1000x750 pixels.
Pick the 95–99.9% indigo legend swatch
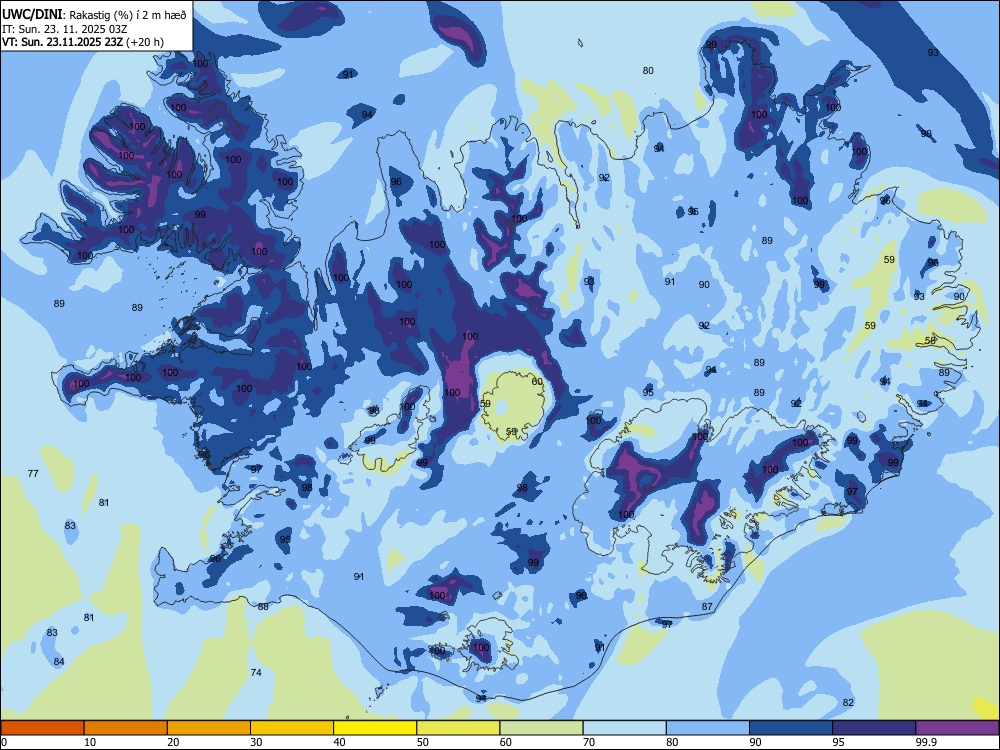point(874,728)
